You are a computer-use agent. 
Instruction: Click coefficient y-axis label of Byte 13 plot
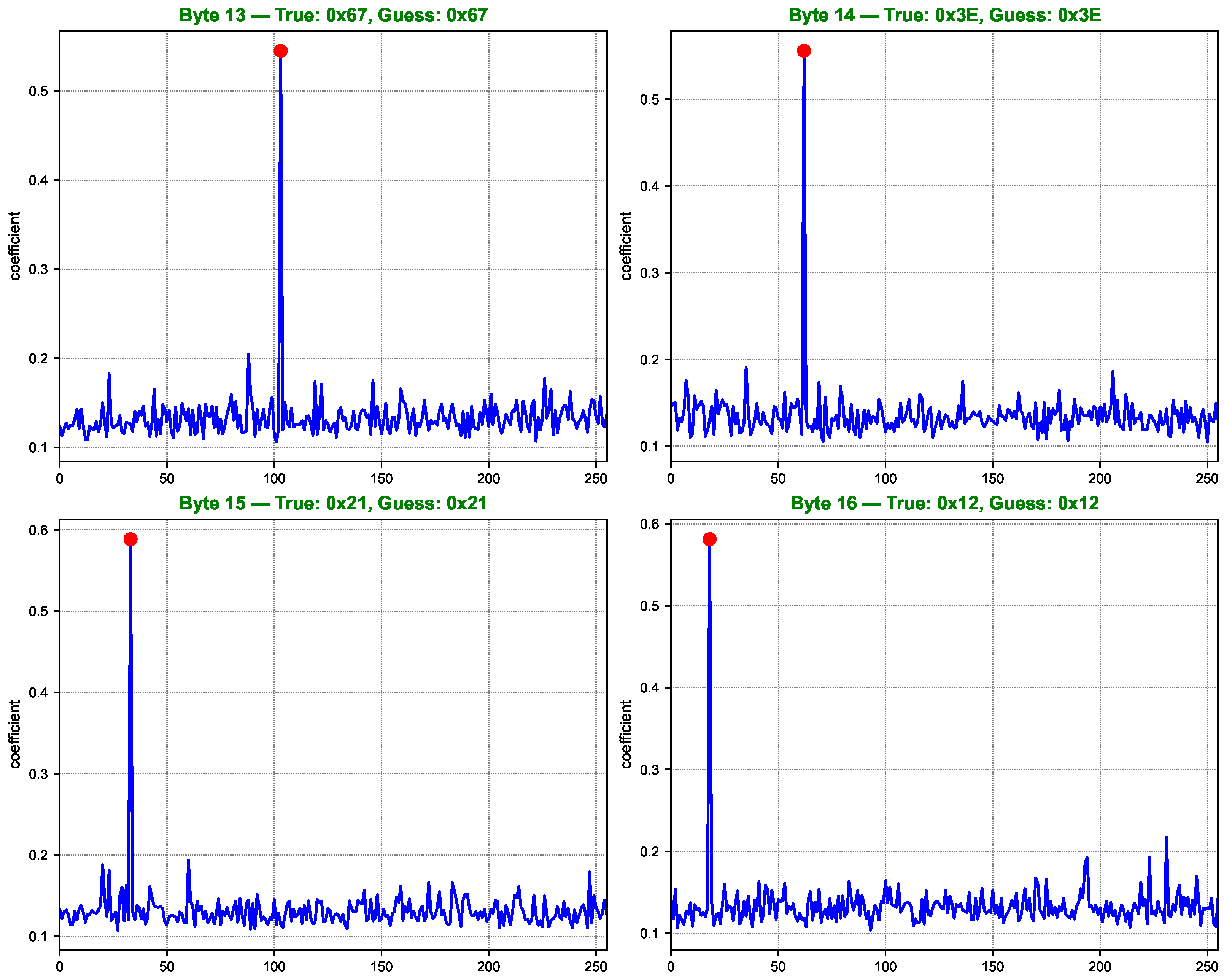pos(15,246)
